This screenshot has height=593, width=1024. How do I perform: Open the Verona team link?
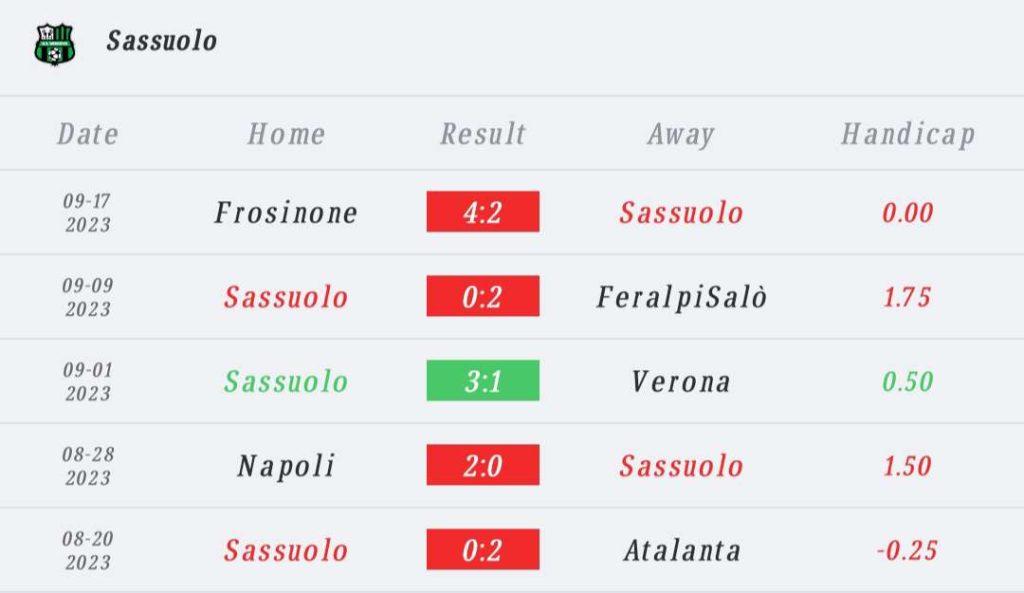[x=681, y=381]
